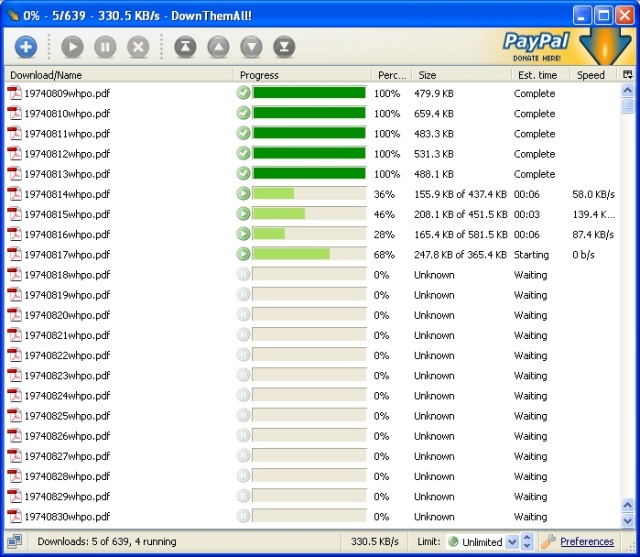Click the running status icon for 19740817whpo.pdf

[x=243, y=254]
